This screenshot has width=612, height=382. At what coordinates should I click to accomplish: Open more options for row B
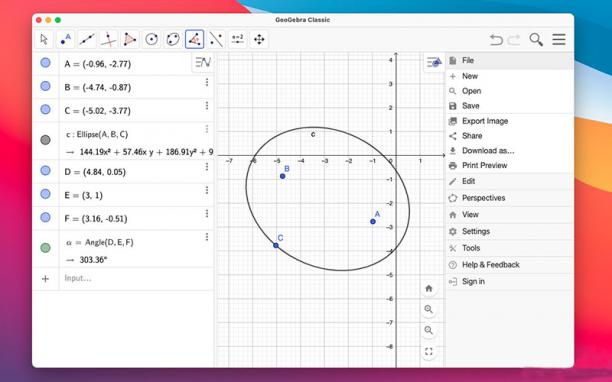click(x=207, y=82)
